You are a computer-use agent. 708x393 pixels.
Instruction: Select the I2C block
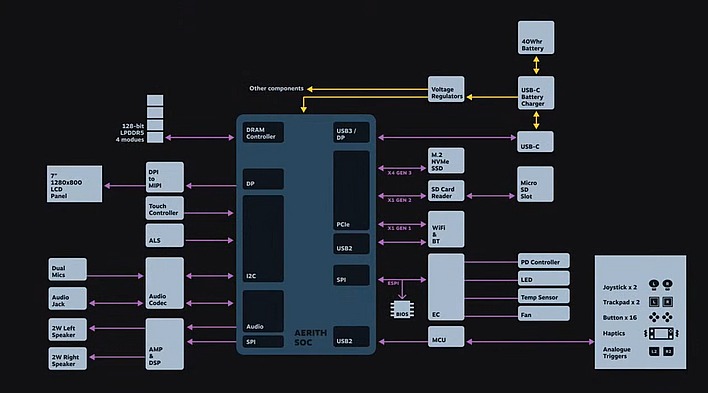(263, 239)
